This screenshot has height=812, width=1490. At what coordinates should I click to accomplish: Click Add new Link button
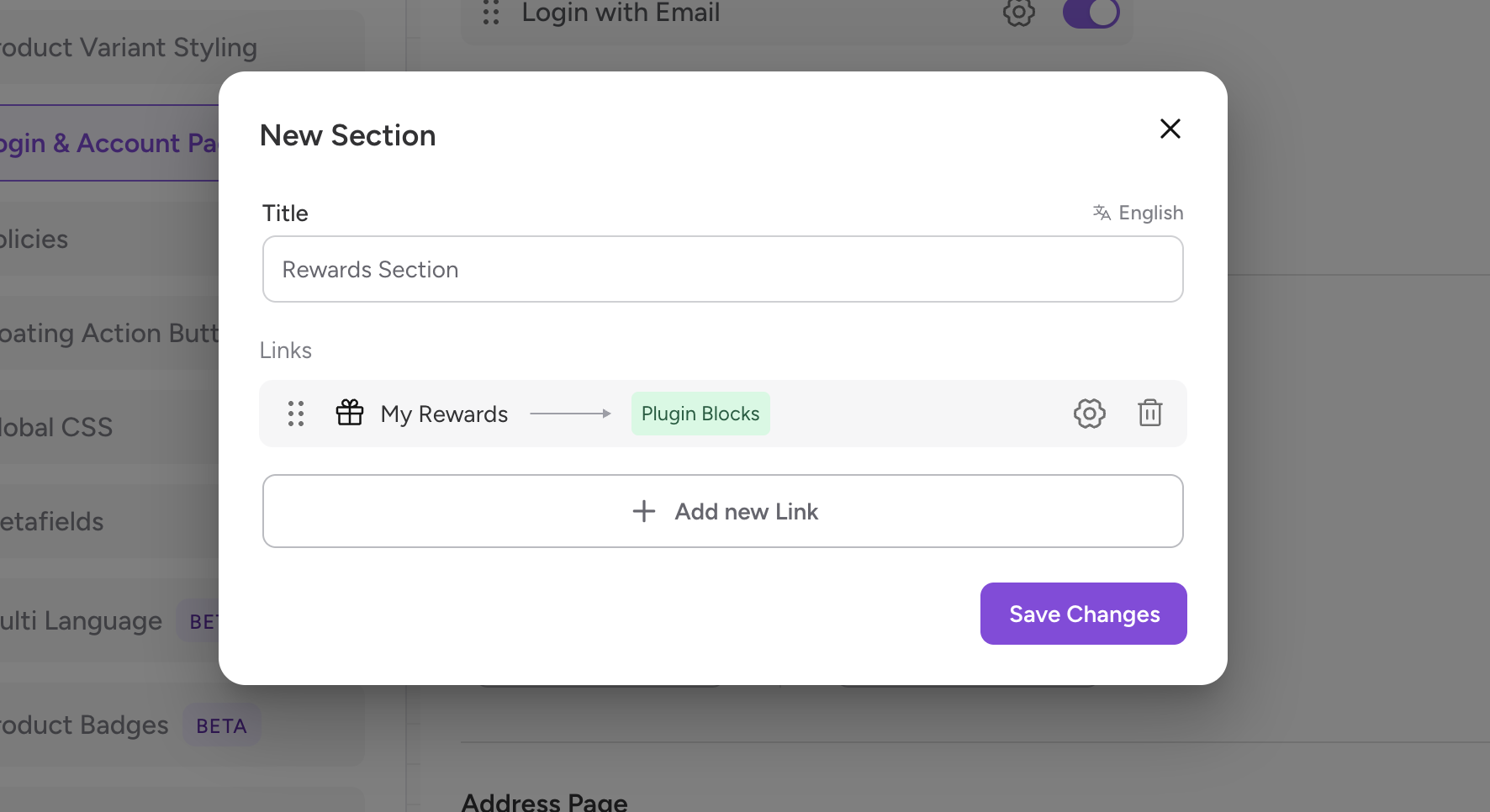722,511
